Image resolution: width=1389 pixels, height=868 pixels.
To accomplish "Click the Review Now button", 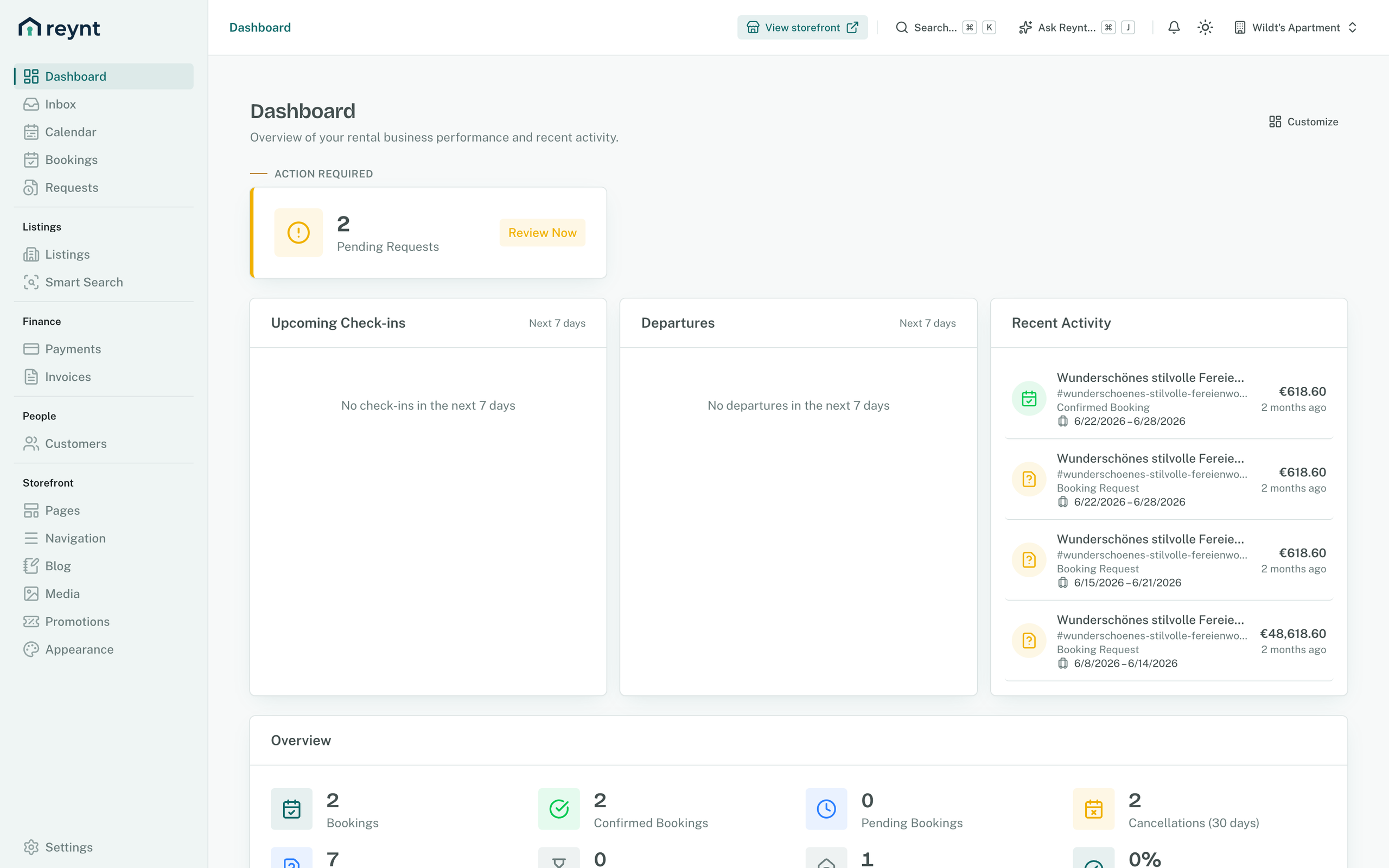I will point(543,233).
